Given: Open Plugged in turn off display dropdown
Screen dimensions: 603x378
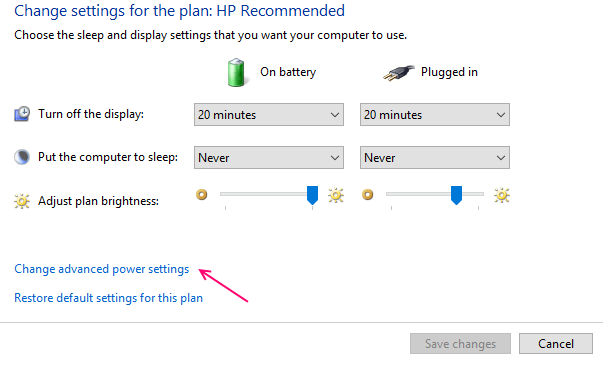Looking at the screenshot, I should (x=435, y=115).
